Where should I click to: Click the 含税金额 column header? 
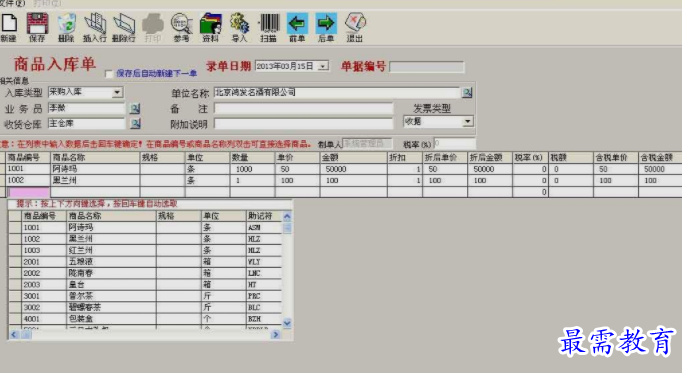660,157
